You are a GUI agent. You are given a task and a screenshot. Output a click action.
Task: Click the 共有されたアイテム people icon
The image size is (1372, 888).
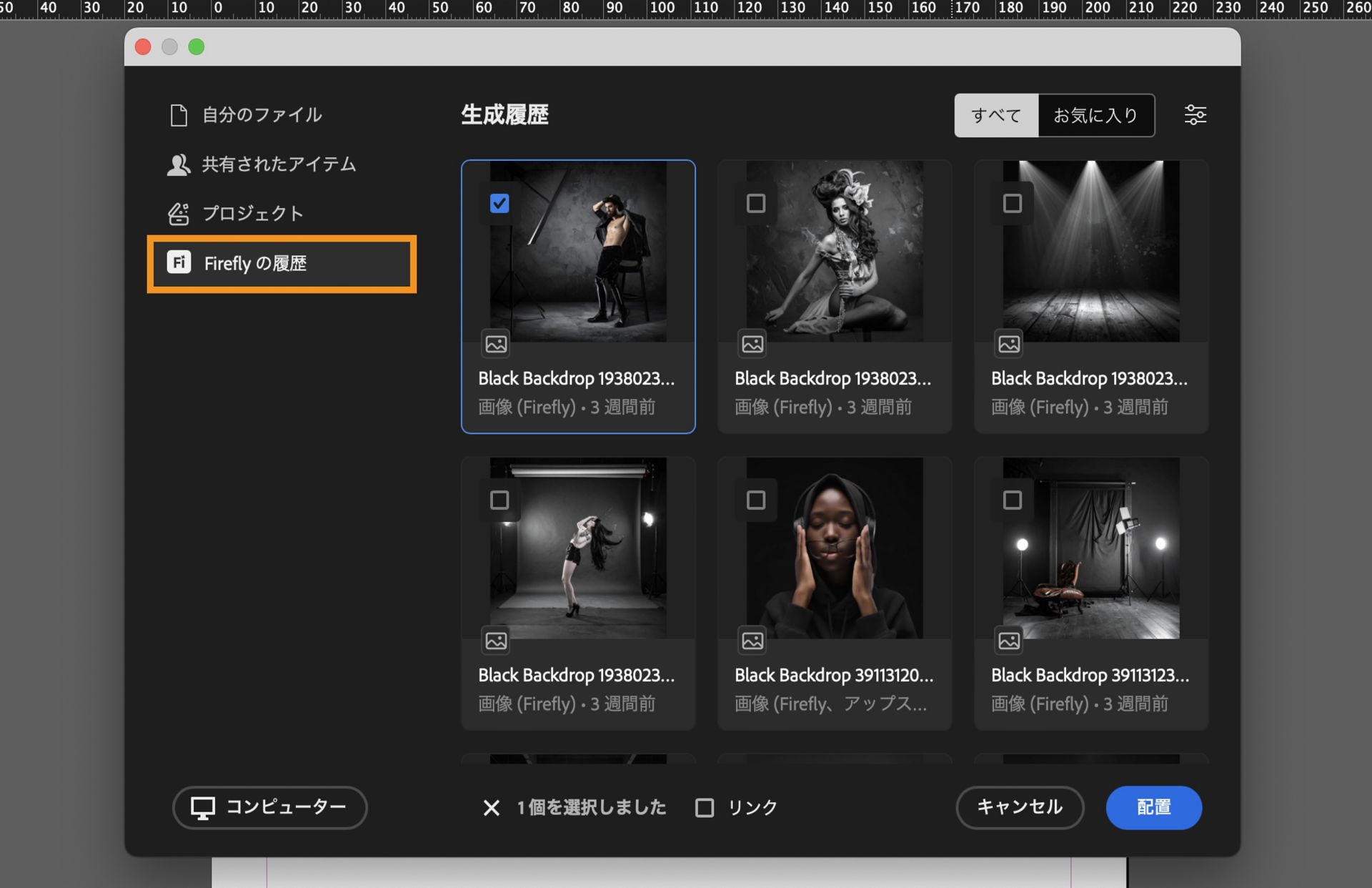pyautogui.click(x=178, y=164)
